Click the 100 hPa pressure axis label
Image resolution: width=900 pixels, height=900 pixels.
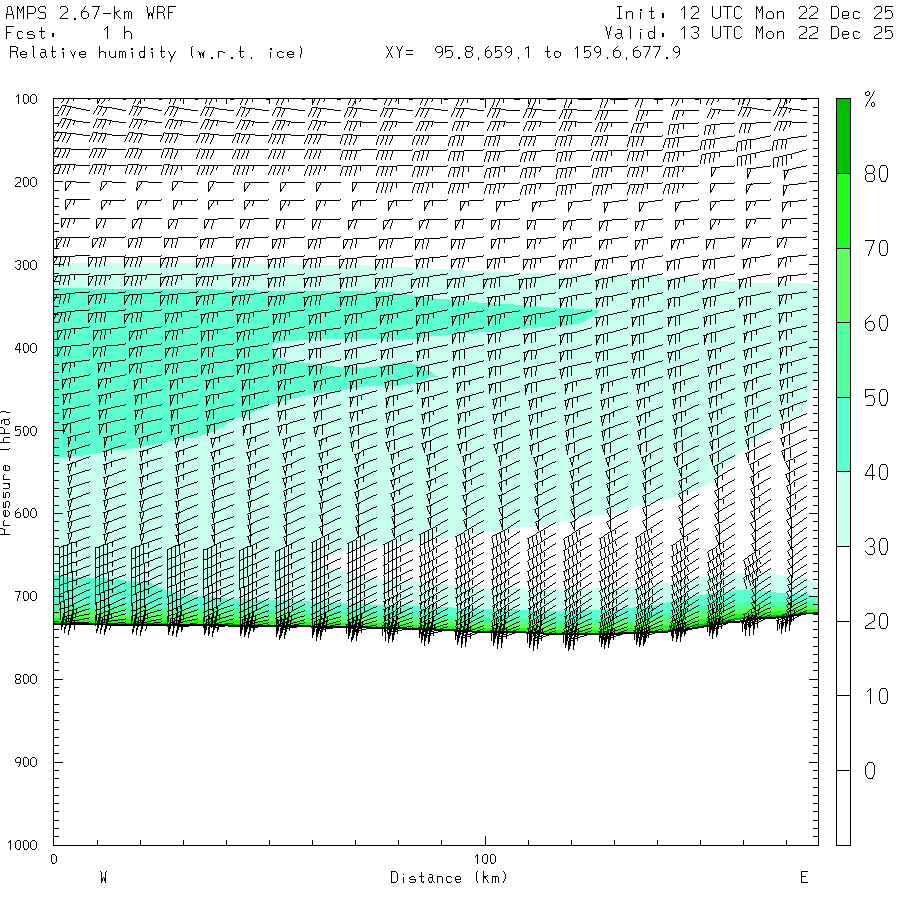26,99
